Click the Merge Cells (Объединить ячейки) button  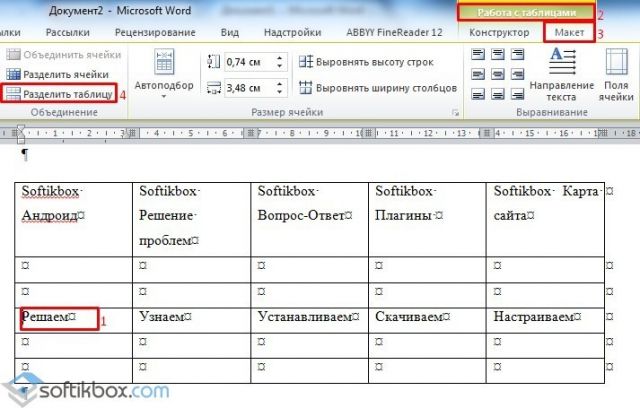pos(64,55)
